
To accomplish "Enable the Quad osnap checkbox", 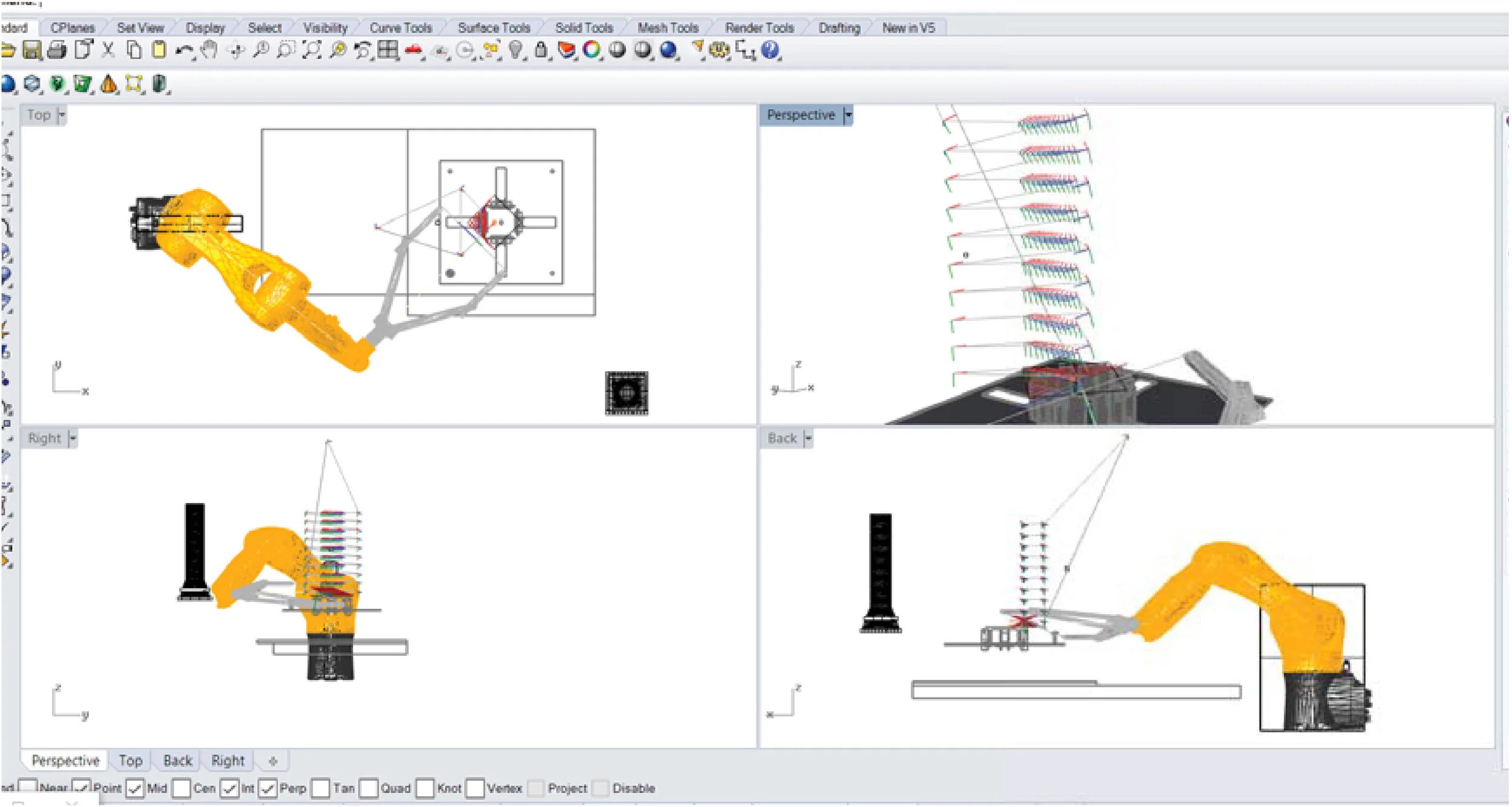I will (x=368, y=789).
